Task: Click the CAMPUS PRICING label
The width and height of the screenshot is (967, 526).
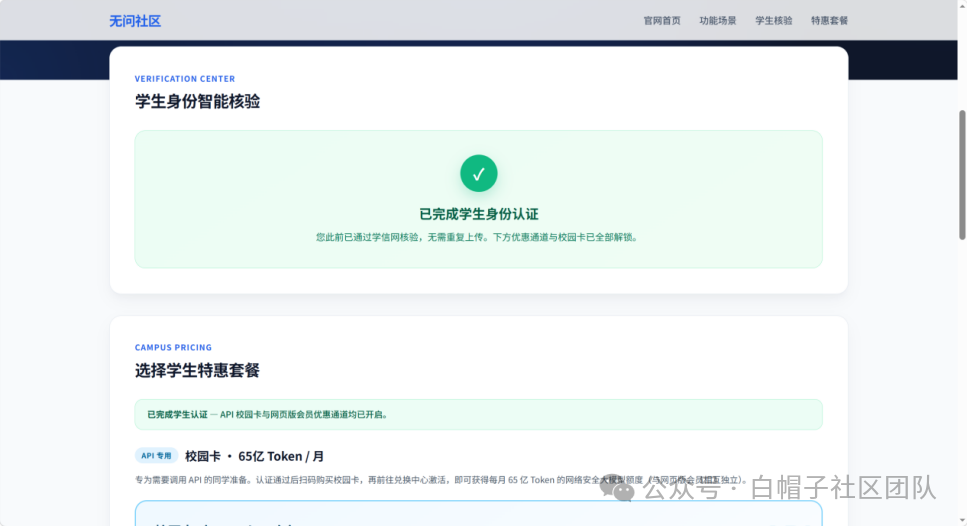Action: (173, 347)
